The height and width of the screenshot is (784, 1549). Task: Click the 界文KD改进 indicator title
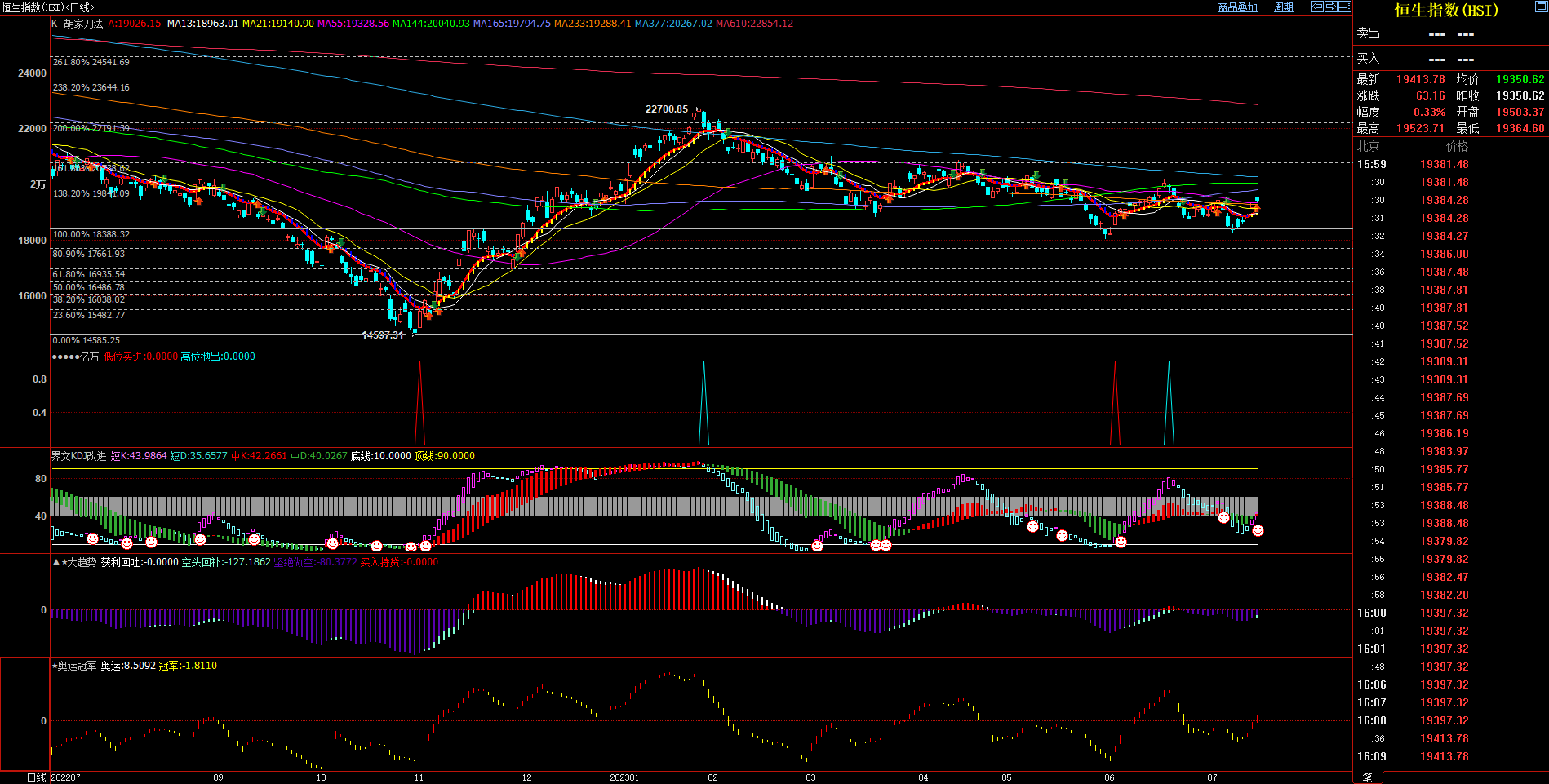coord(78,456)
